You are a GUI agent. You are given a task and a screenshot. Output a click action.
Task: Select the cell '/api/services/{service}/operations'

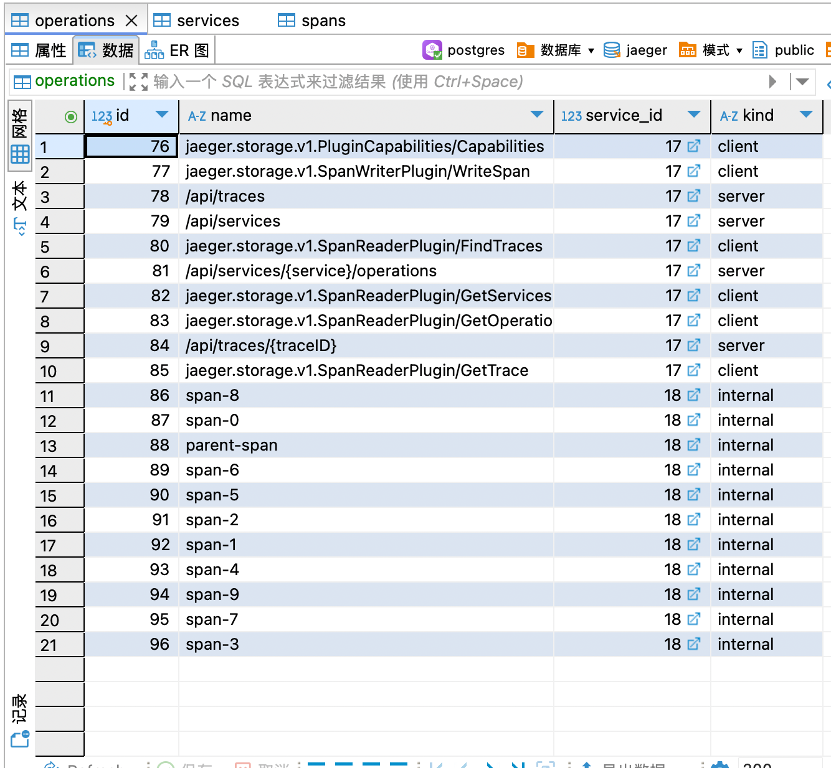(366, 271)
